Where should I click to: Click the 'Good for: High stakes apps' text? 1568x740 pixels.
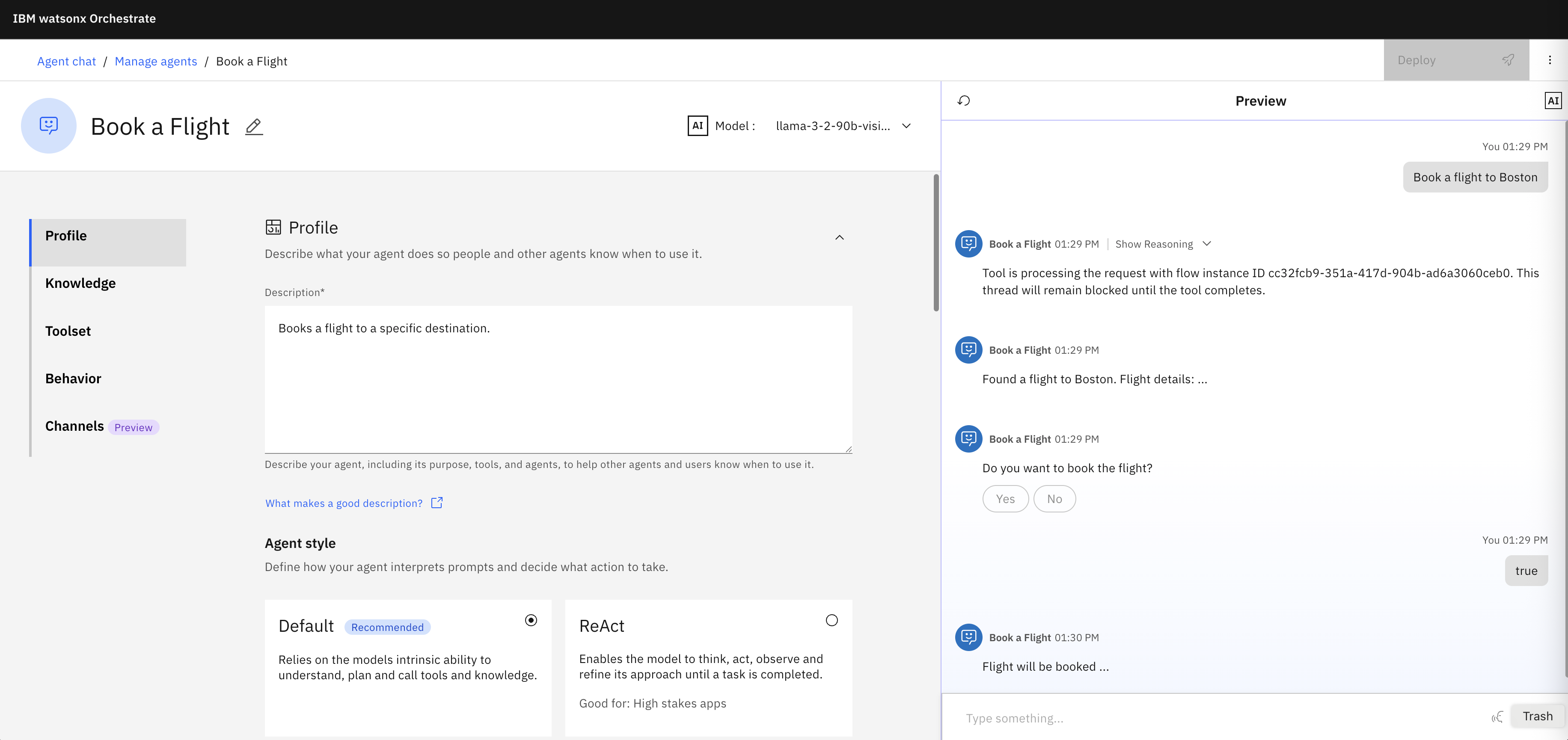tap(653, 704)
